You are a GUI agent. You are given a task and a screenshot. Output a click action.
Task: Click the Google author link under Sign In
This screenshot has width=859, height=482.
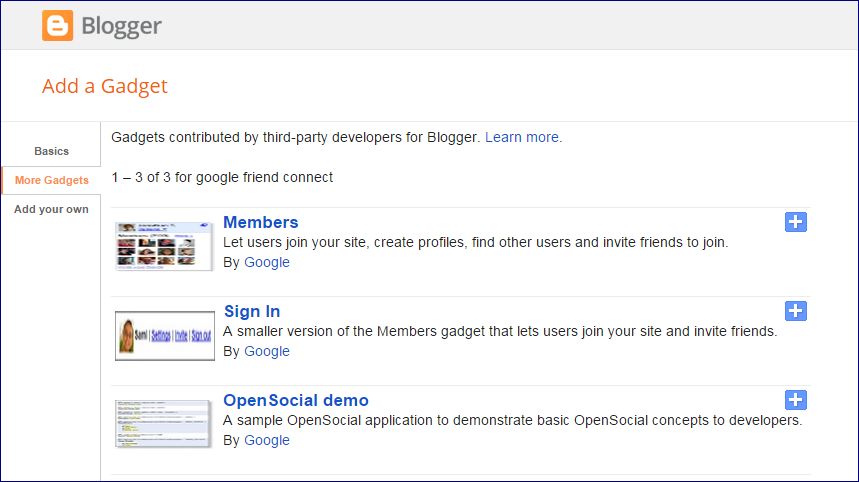tap(267, 351)
